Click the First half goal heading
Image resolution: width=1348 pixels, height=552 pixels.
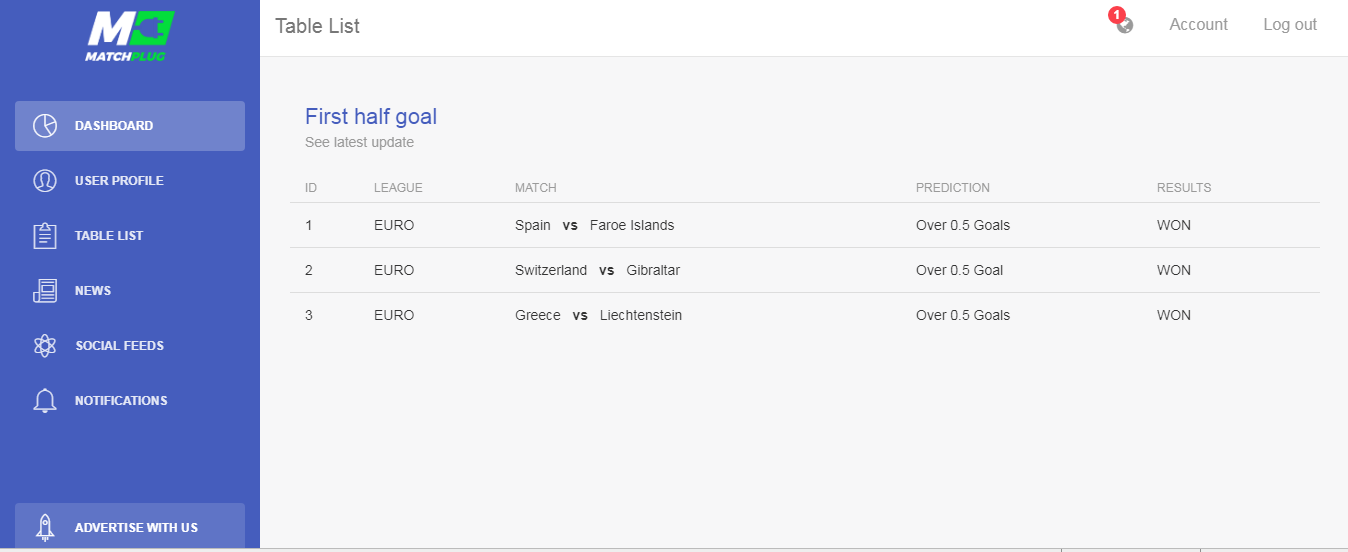(371, 116)
